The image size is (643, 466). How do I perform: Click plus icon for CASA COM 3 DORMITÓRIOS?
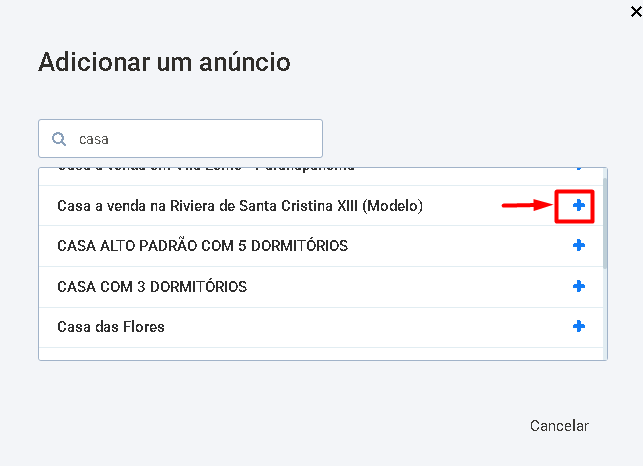point(579,286)
